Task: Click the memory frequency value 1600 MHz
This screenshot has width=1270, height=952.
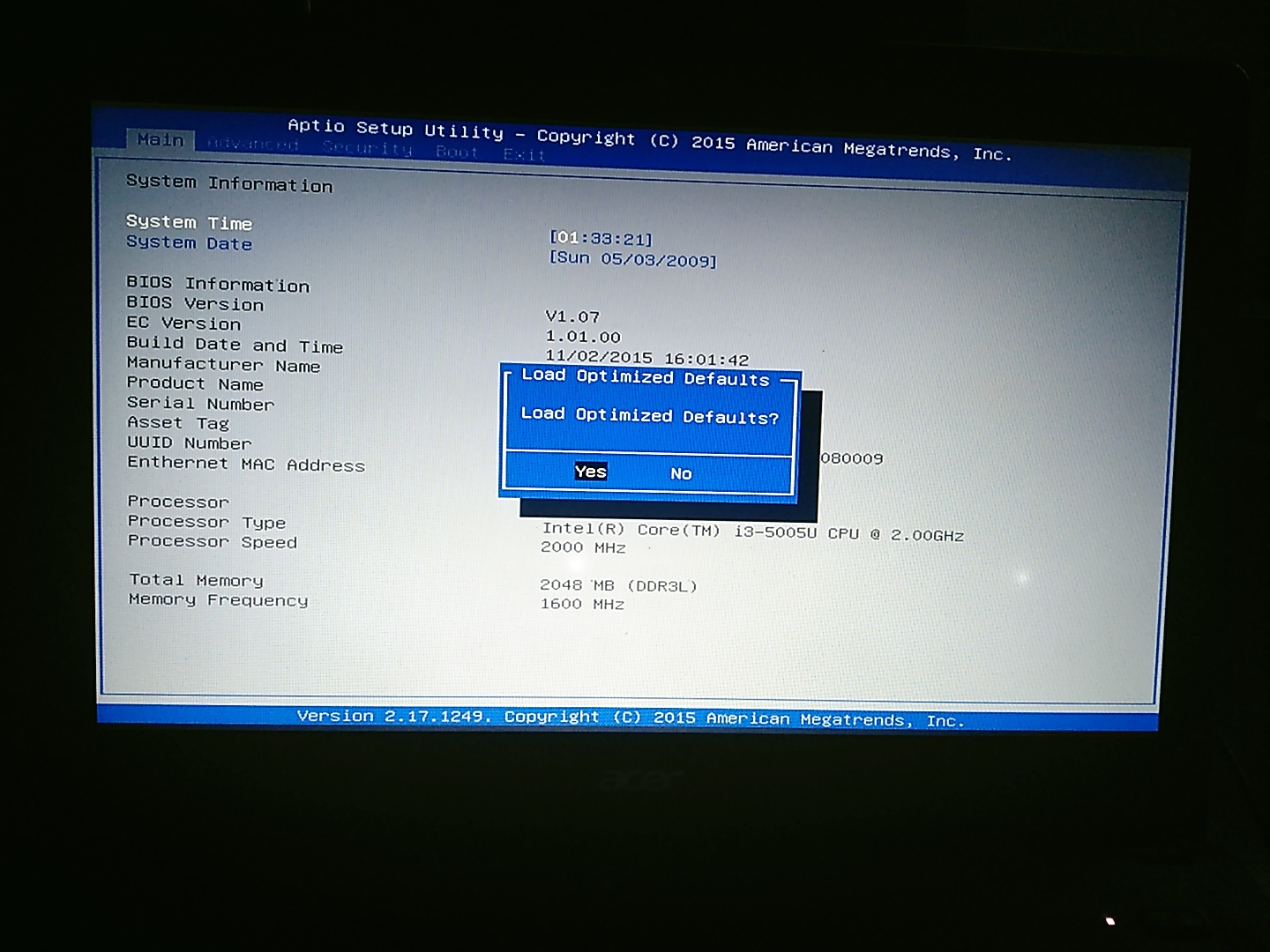Action: (x=582, y=604)
